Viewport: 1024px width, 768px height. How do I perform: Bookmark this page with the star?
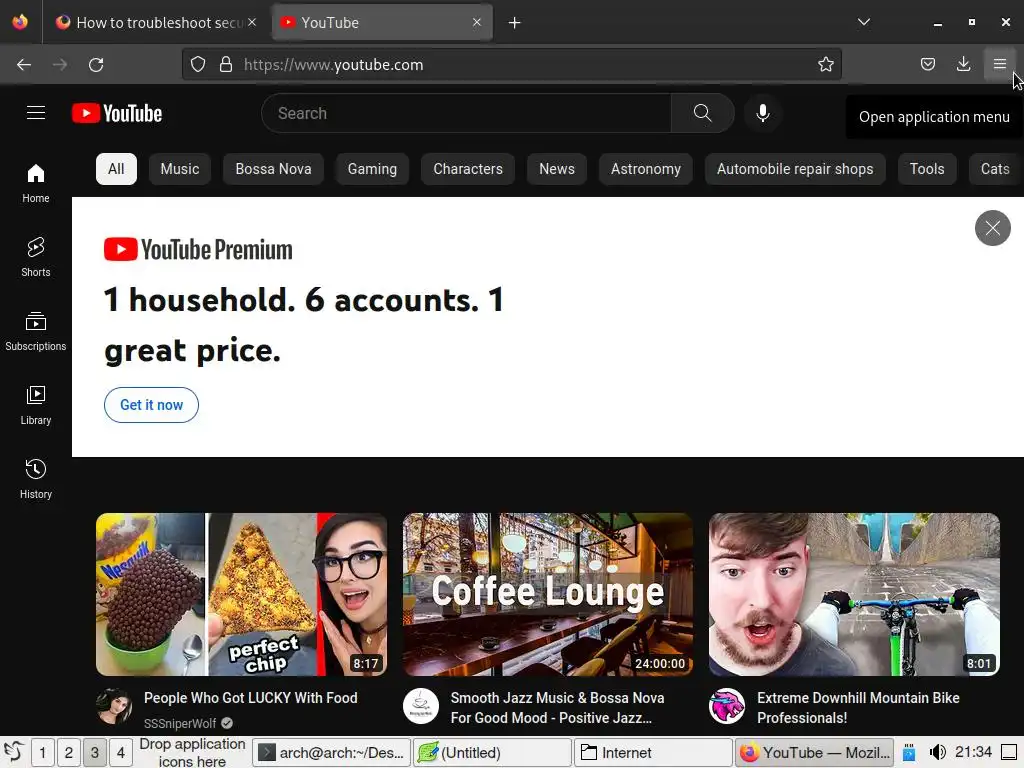(x=825, y=64)
